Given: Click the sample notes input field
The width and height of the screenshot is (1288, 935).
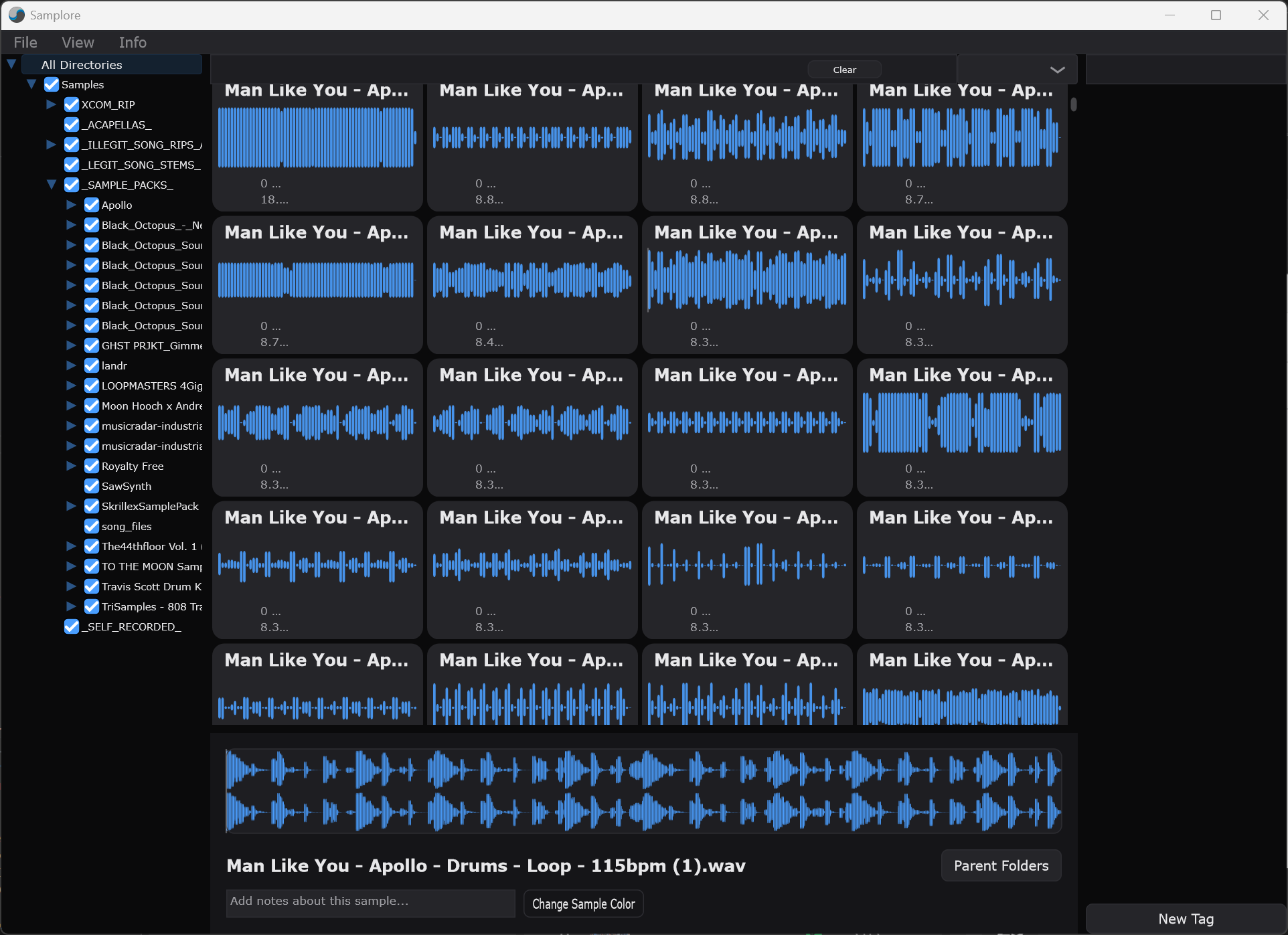Looking at the screenshot, I should pos(370,902).
